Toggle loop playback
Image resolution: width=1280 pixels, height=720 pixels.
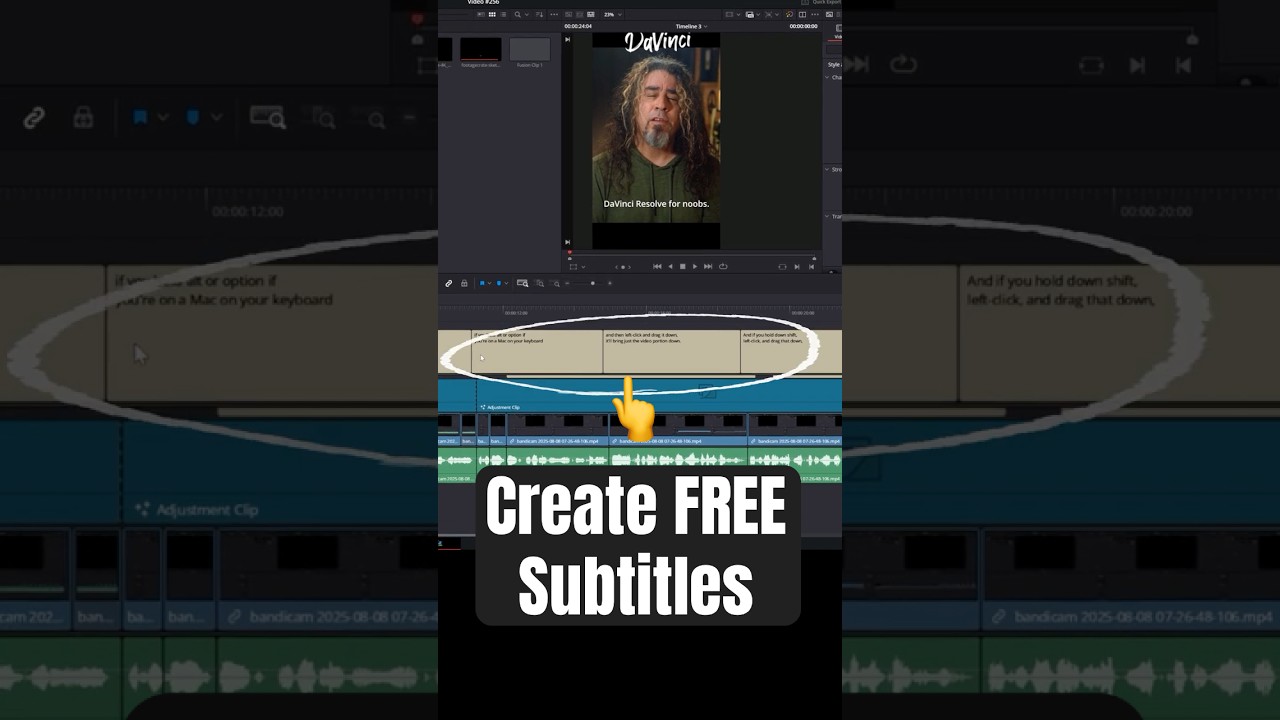point(723,266)
